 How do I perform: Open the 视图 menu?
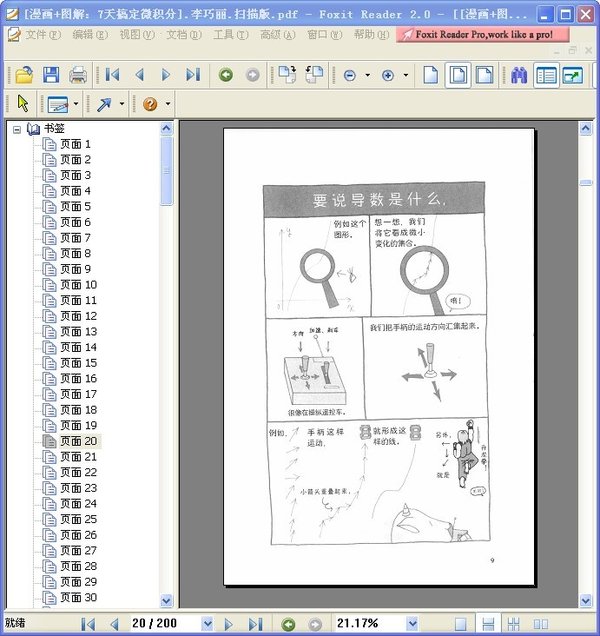(x=137, y=35)
